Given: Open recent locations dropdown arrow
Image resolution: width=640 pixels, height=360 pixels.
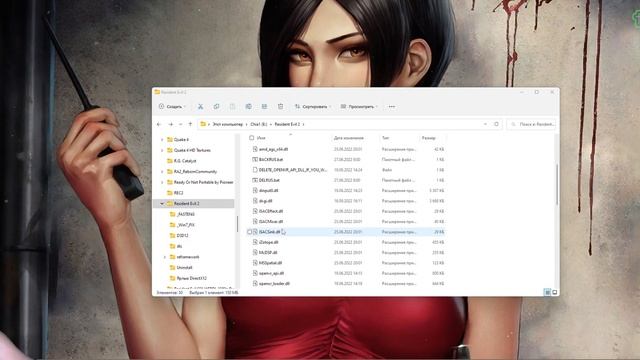Looking at the screenshot, I should pyautogui.click(x=180, y=124).
